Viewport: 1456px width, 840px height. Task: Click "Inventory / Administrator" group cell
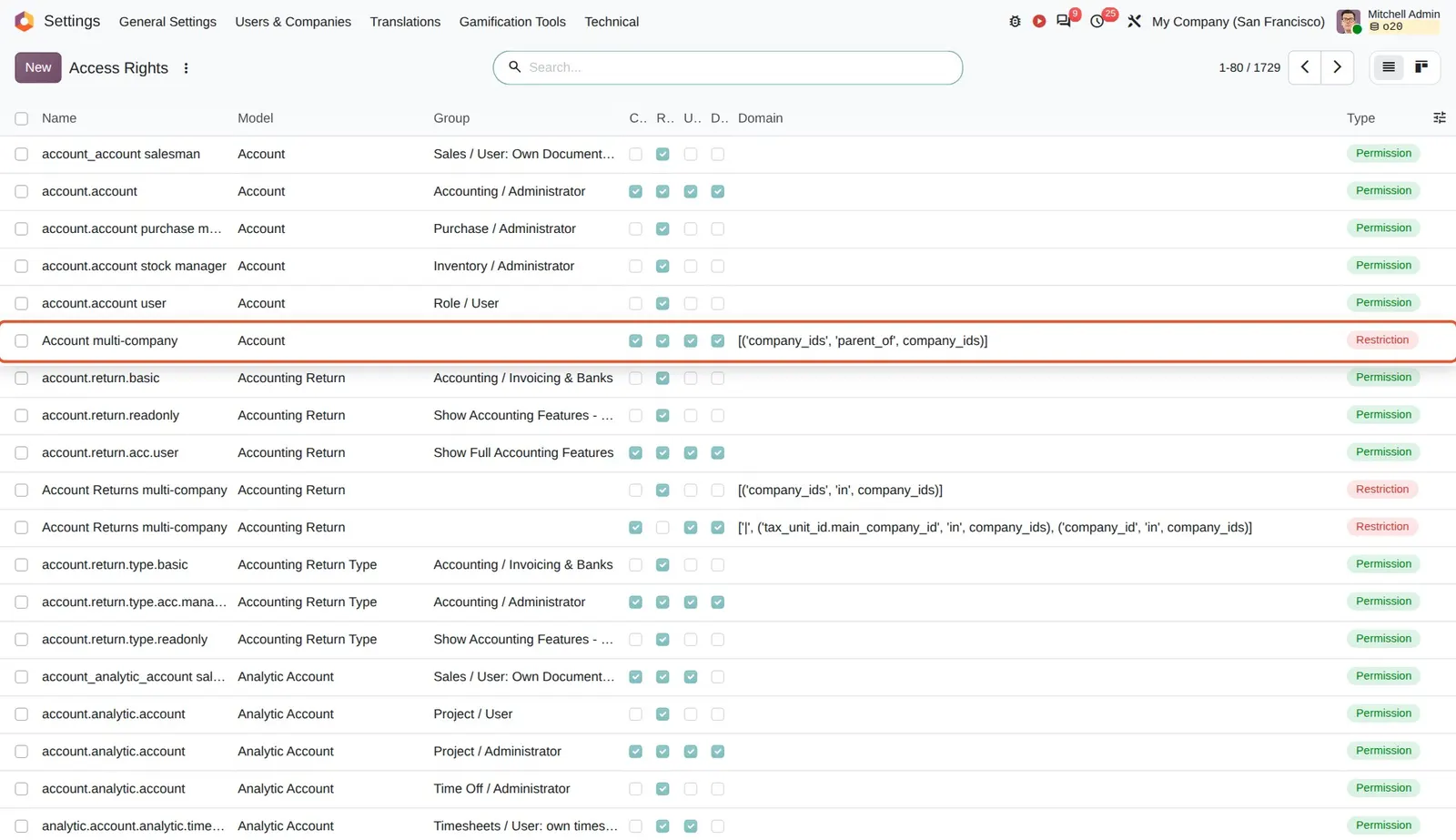coord(503,267)
